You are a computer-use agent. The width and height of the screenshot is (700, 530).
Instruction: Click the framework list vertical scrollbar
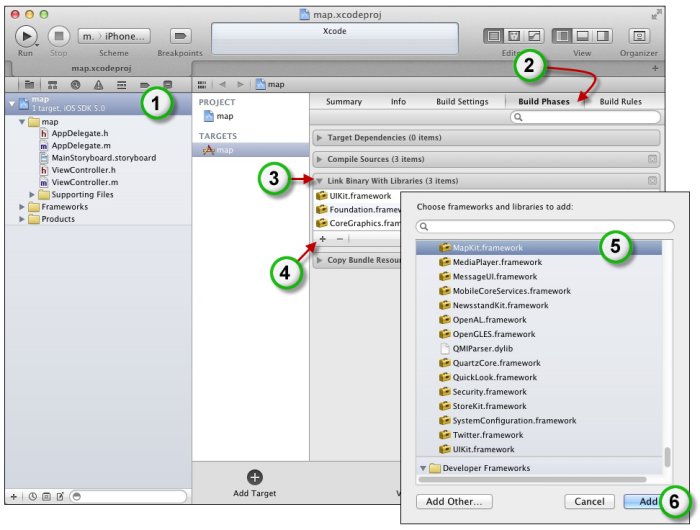[x=667, y=457]
